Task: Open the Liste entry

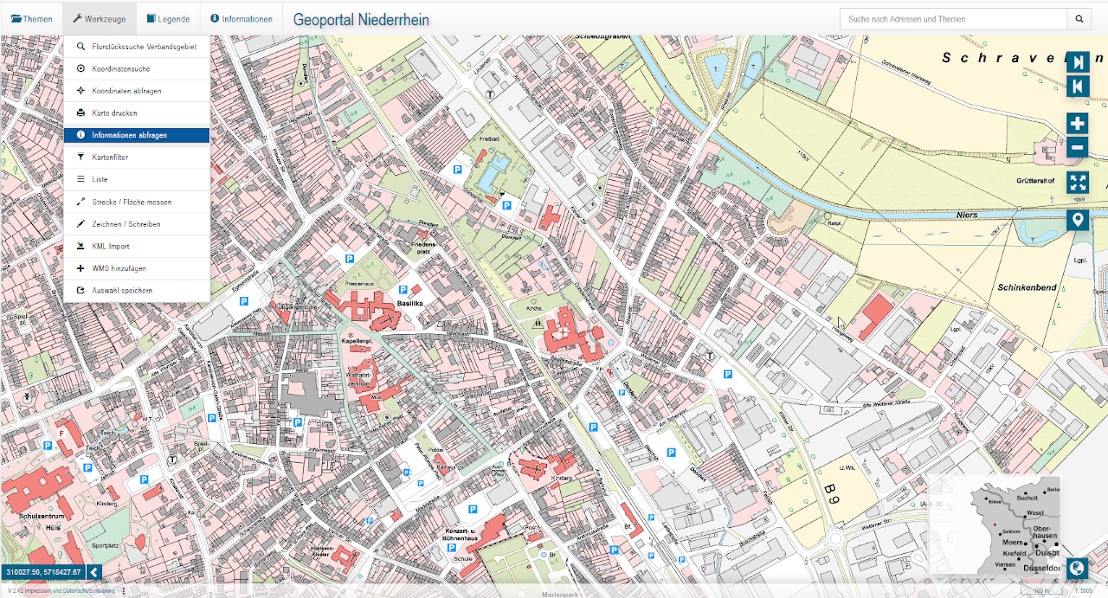Action: (x=136, y=180)
